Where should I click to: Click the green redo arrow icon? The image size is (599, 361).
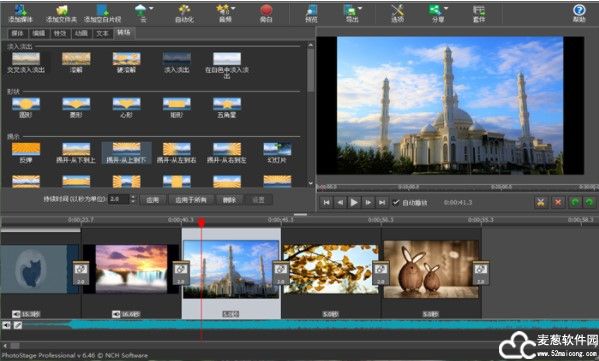click(589, 202)
